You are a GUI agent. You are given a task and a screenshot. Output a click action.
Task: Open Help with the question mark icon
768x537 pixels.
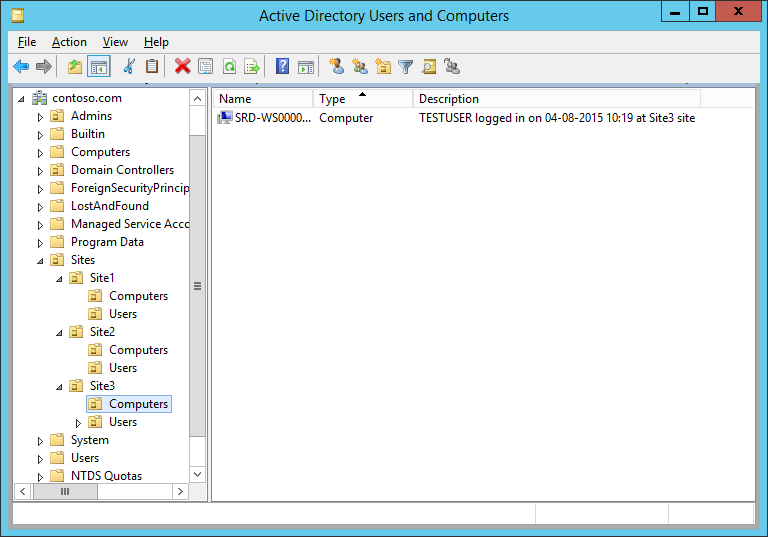pyautogui.click(x=283, y=66)
